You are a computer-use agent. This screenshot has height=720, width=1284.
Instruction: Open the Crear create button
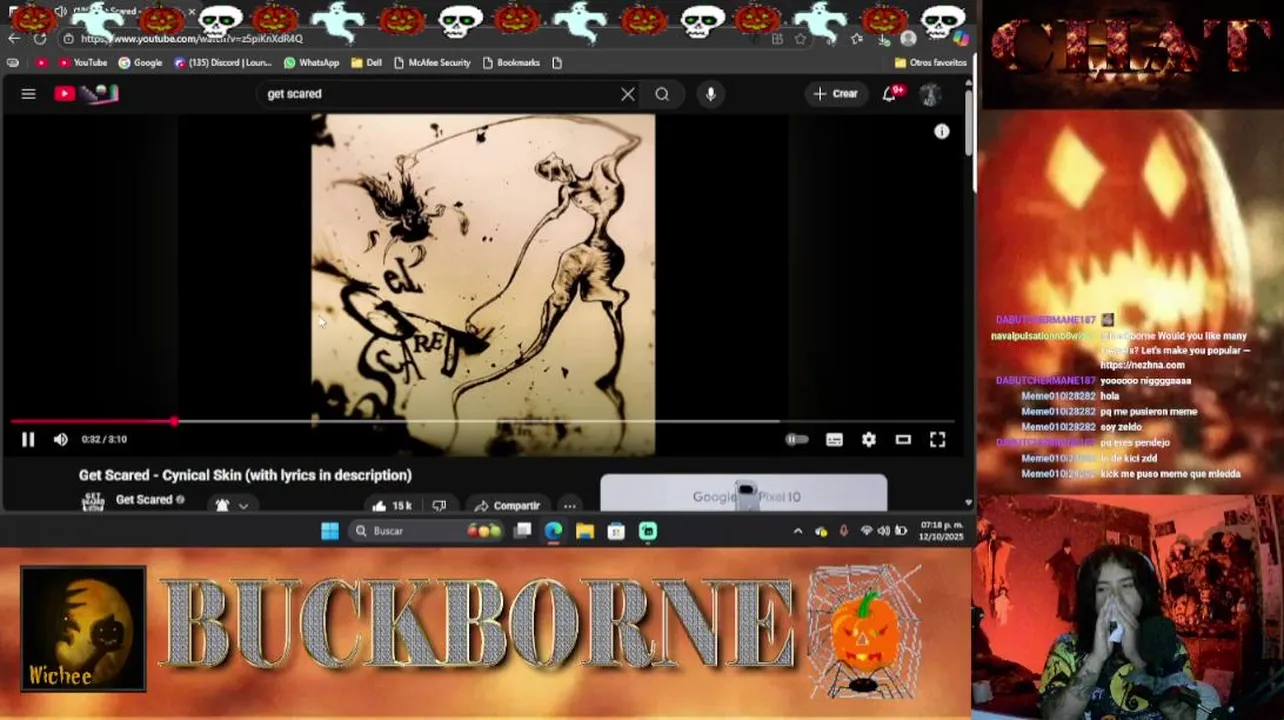pos(836,94)
